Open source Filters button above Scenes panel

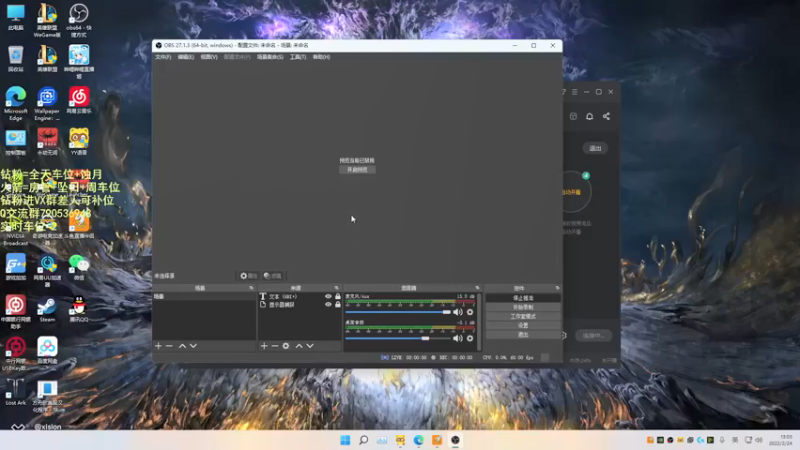273,276
